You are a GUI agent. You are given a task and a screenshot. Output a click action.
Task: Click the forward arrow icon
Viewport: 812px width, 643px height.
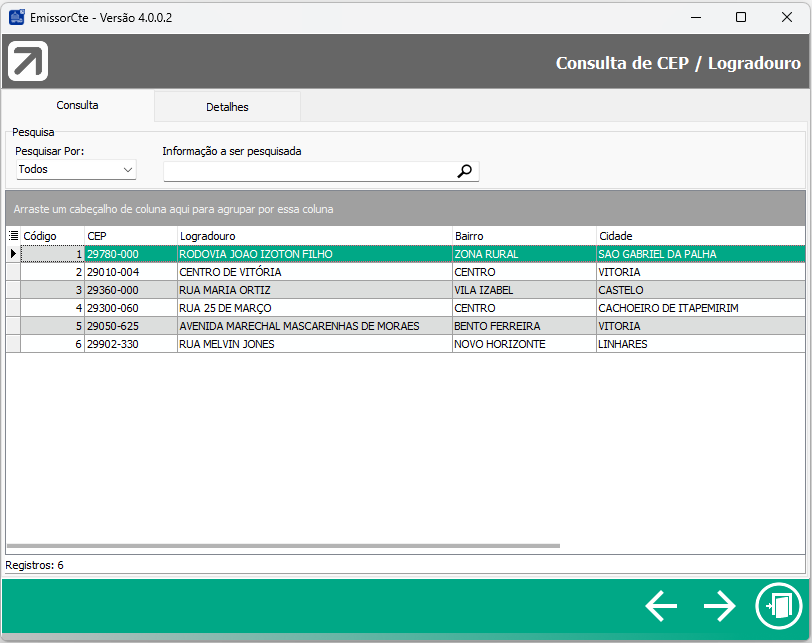click(x=719, y=605)
